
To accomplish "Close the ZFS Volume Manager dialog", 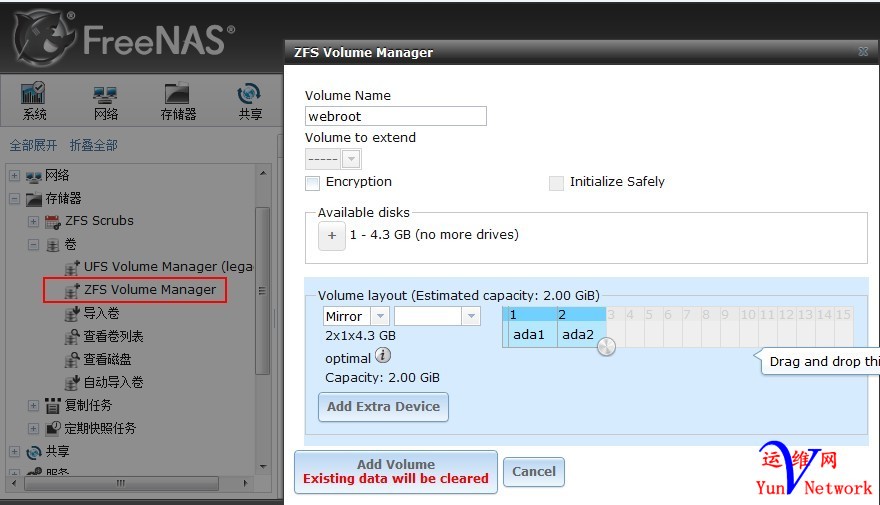I will coord(863,52).
